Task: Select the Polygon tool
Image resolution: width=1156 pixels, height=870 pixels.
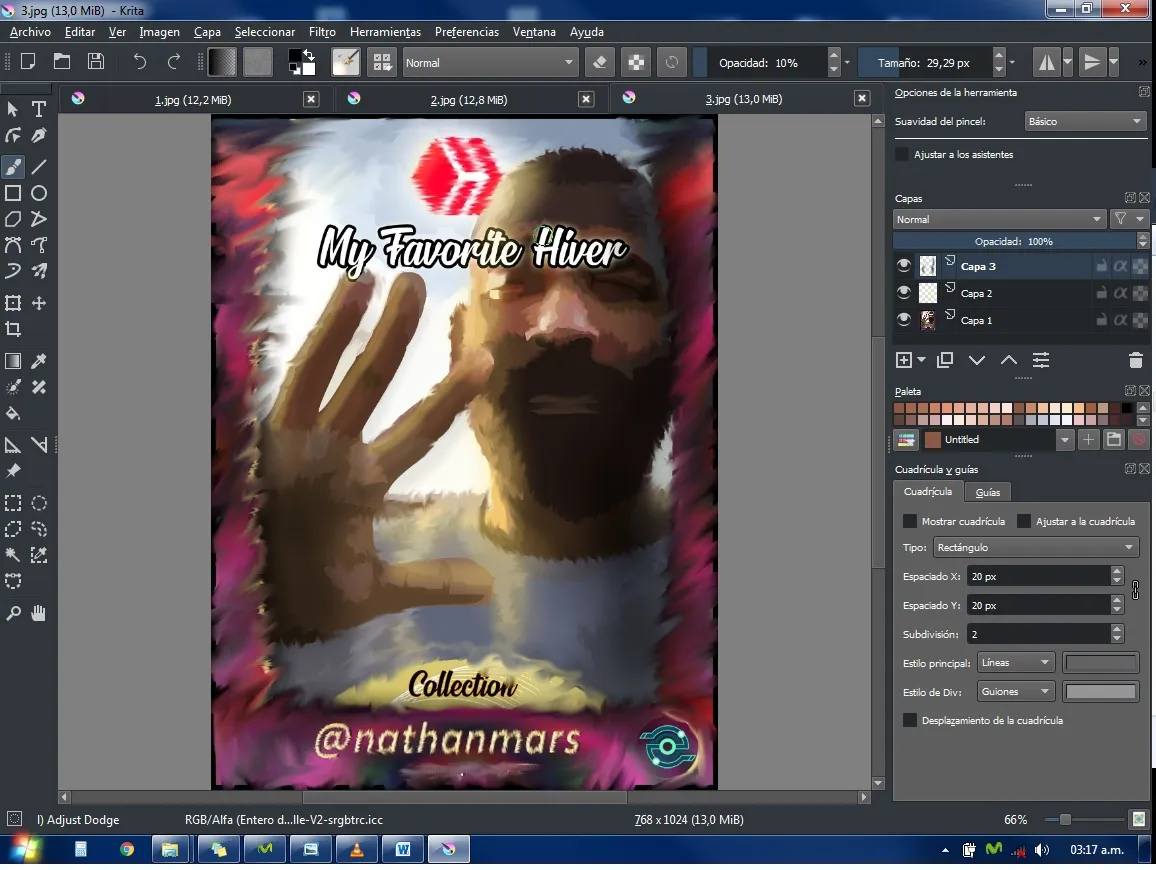Action: point(13,219)
